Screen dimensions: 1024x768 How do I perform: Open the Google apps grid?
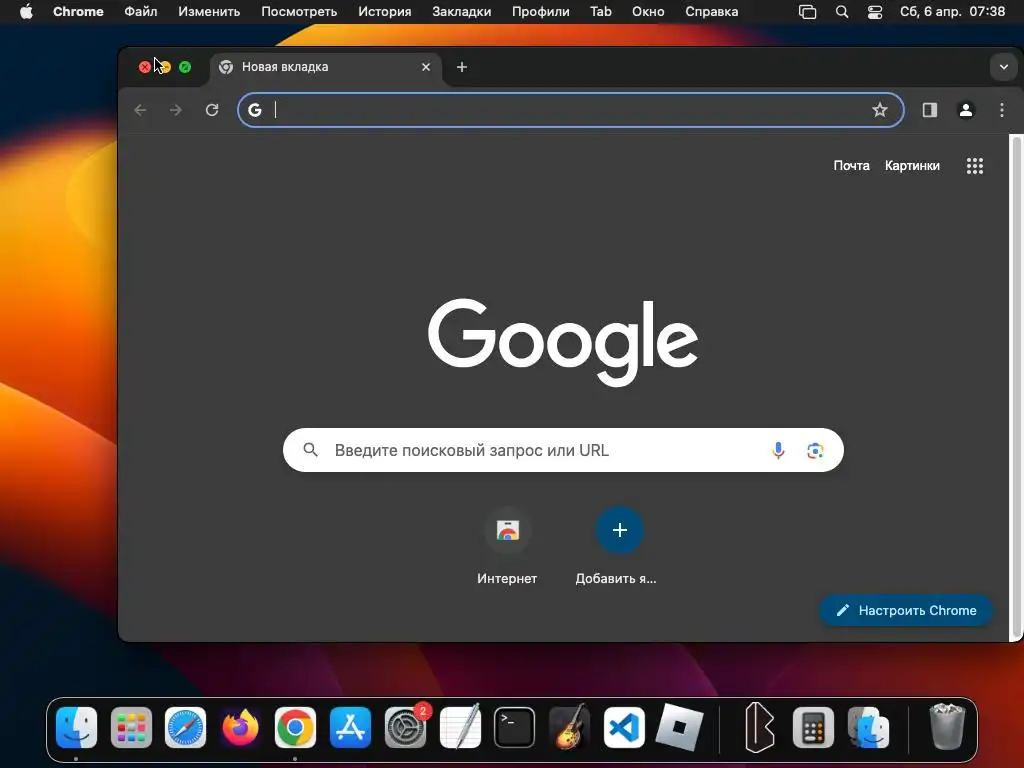[x=974, y=166]
